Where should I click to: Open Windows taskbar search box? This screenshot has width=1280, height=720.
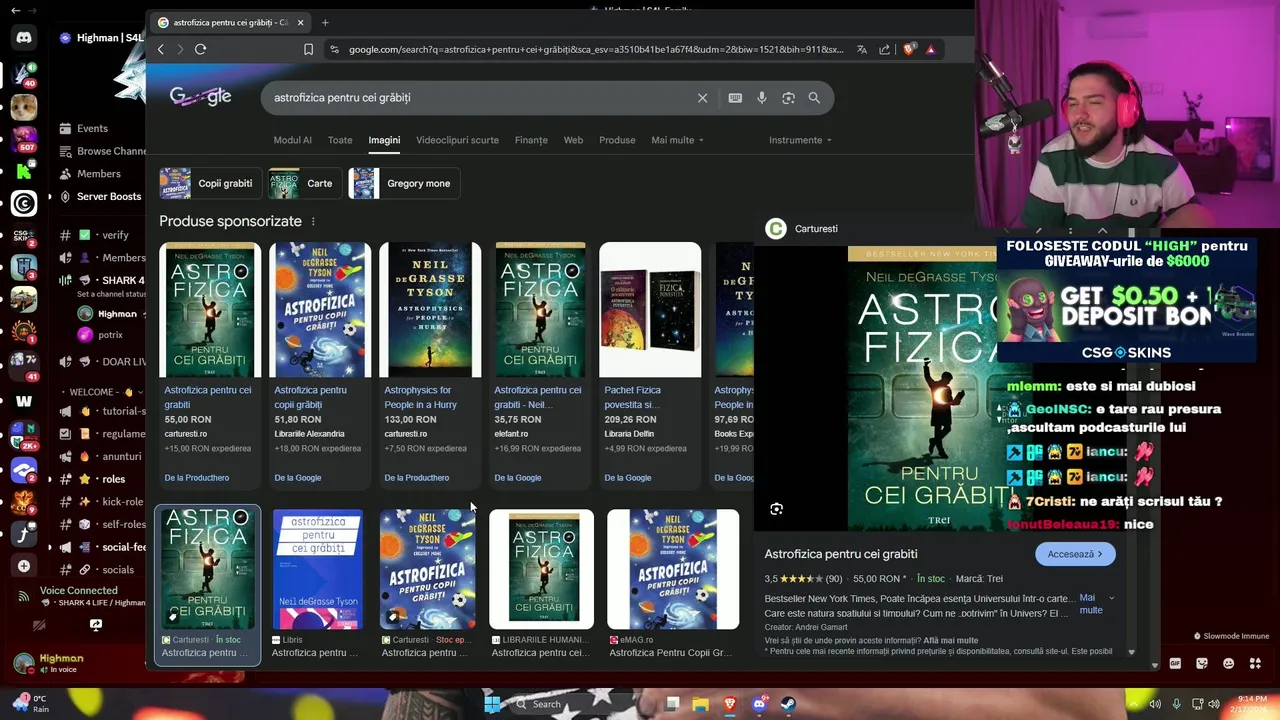[578, 704]
